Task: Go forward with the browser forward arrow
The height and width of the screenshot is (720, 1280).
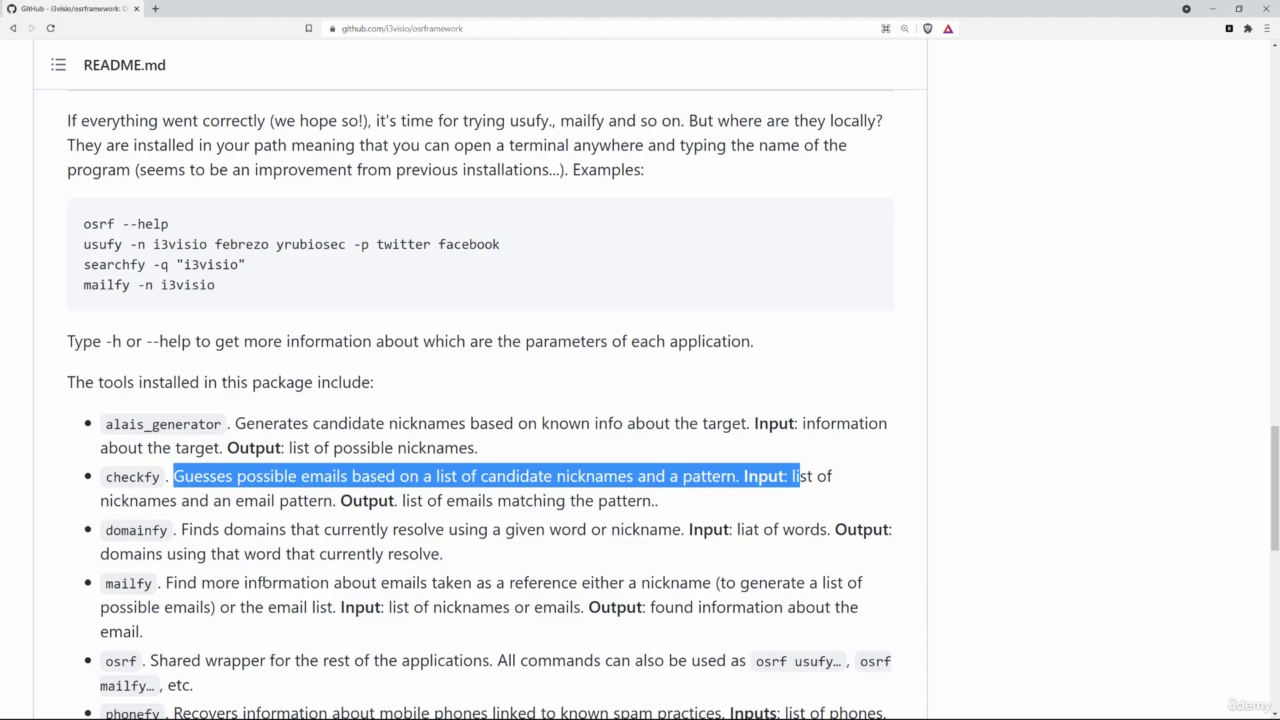Action: pyautogui.click(x=31, y=28)
